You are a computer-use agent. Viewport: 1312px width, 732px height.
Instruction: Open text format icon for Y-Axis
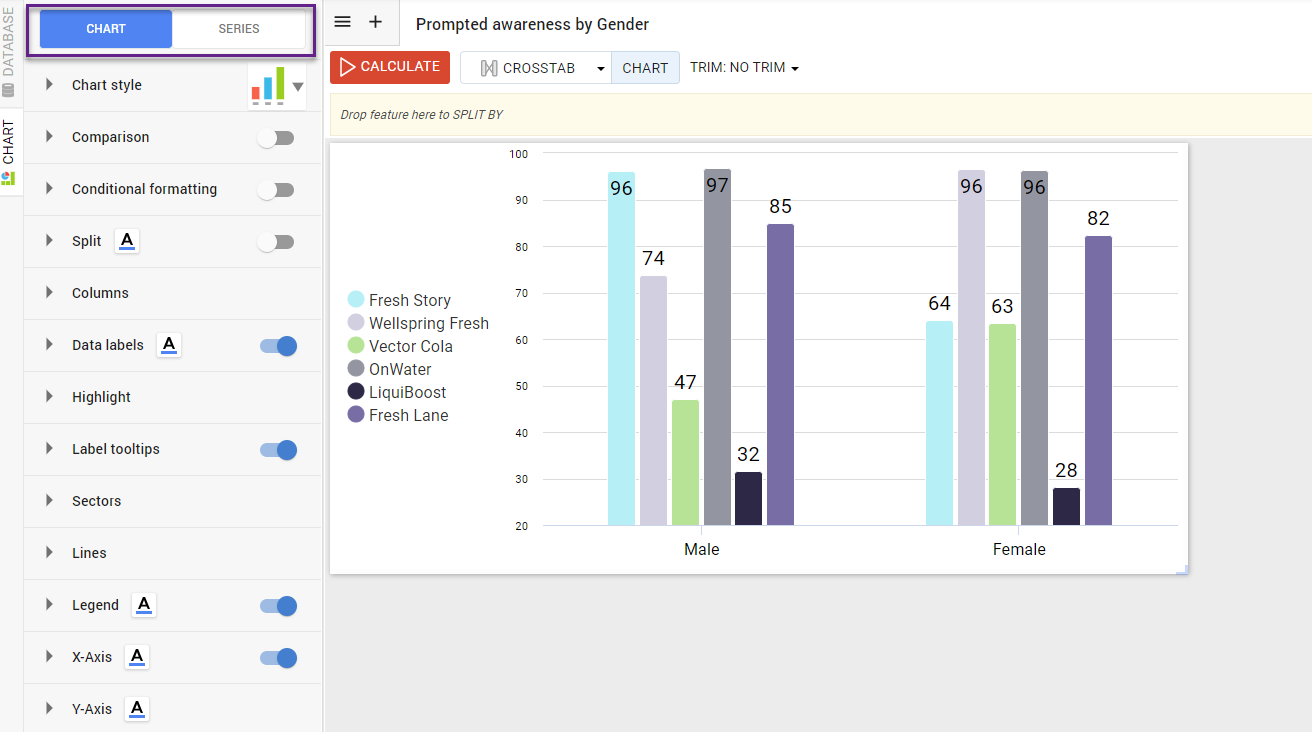coord(138,709)
